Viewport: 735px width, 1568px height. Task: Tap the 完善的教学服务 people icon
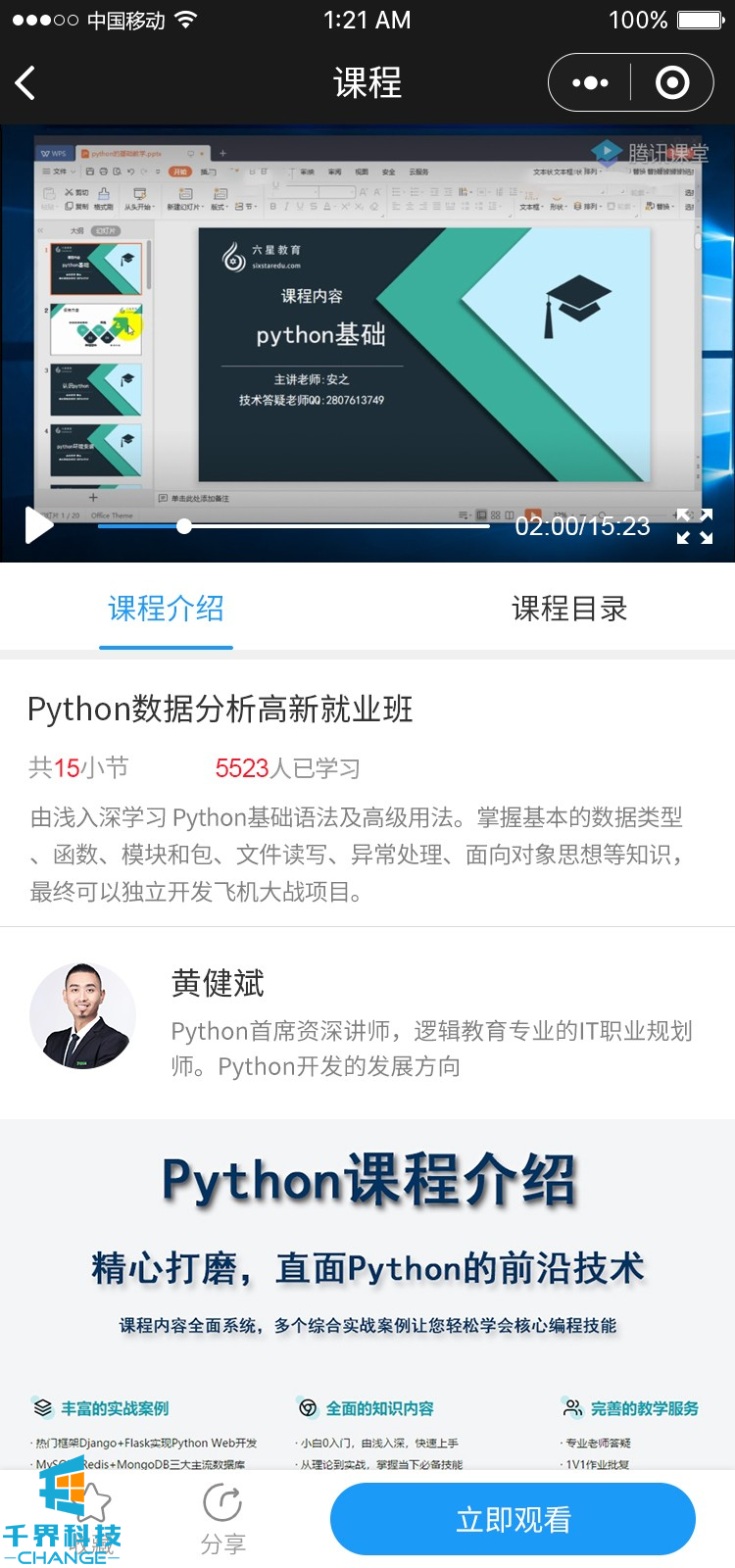(x=572, y=1408)
